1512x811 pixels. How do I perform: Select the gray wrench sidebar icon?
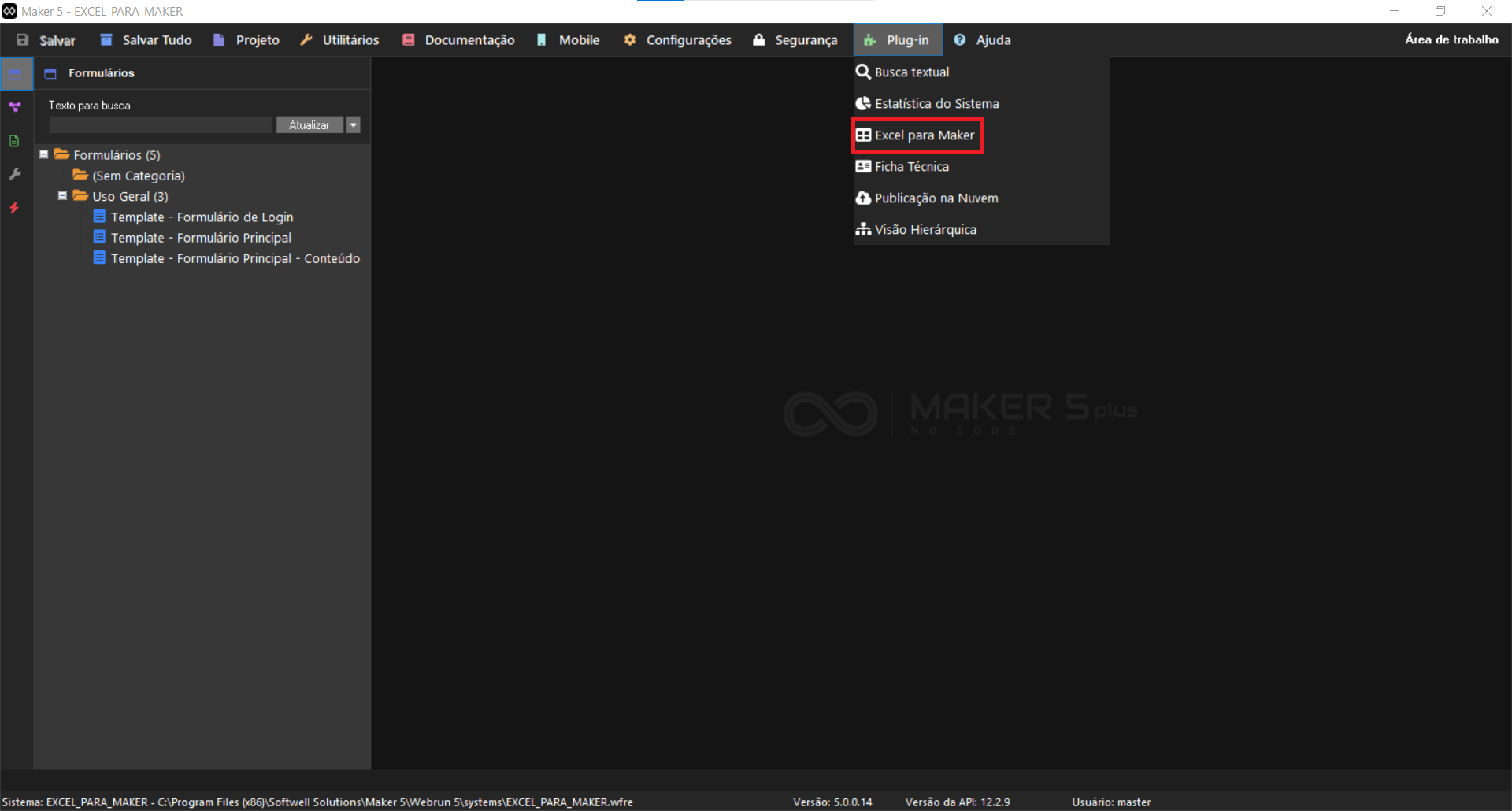tap(14, 175)
